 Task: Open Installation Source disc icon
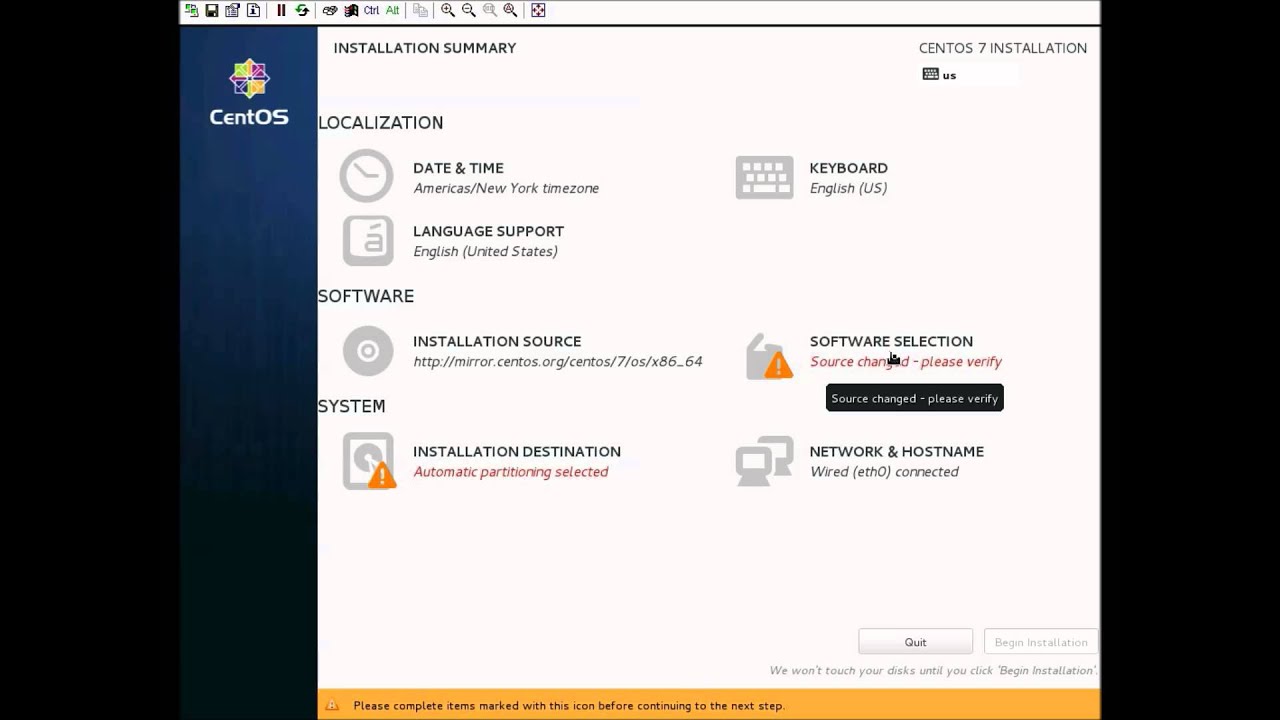[368, 351]
